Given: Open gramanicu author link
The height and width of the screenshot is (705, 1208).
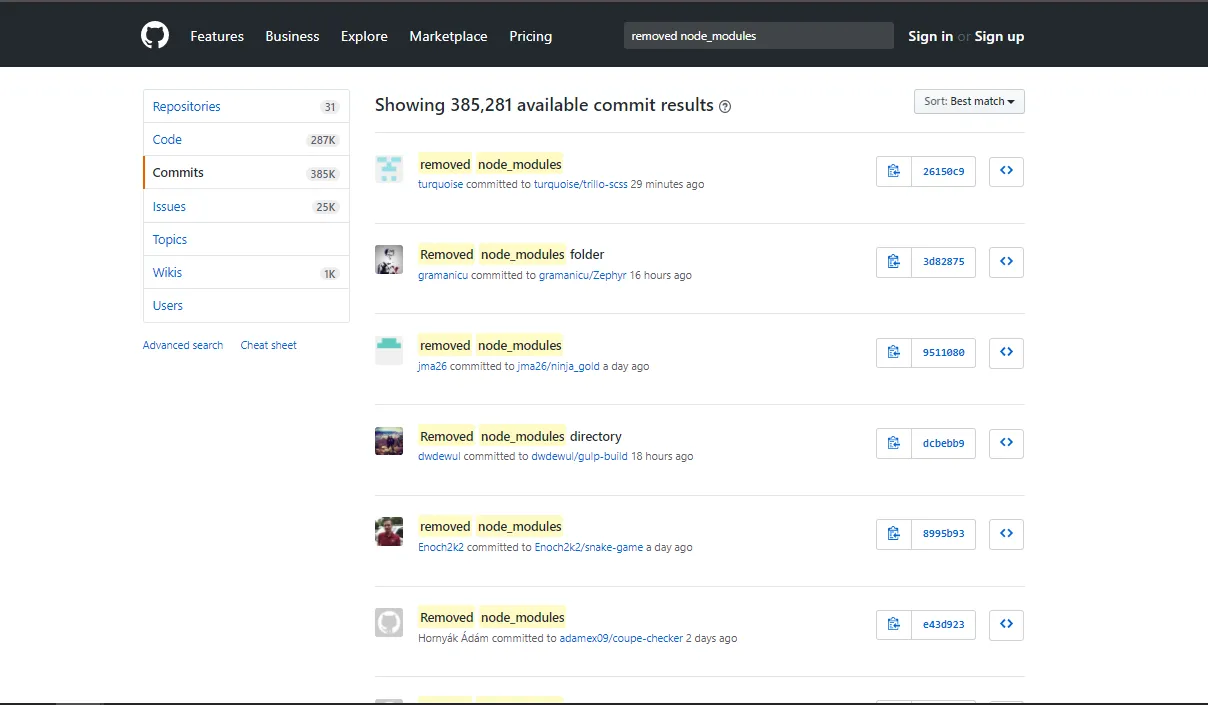Looking at the screenshot, I should pyautogui.click(x=443, y=275).
